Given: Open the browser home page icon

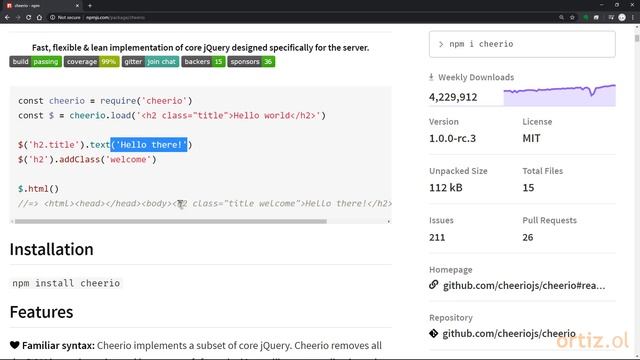Looking at the screenshot, I should point(39,18).
